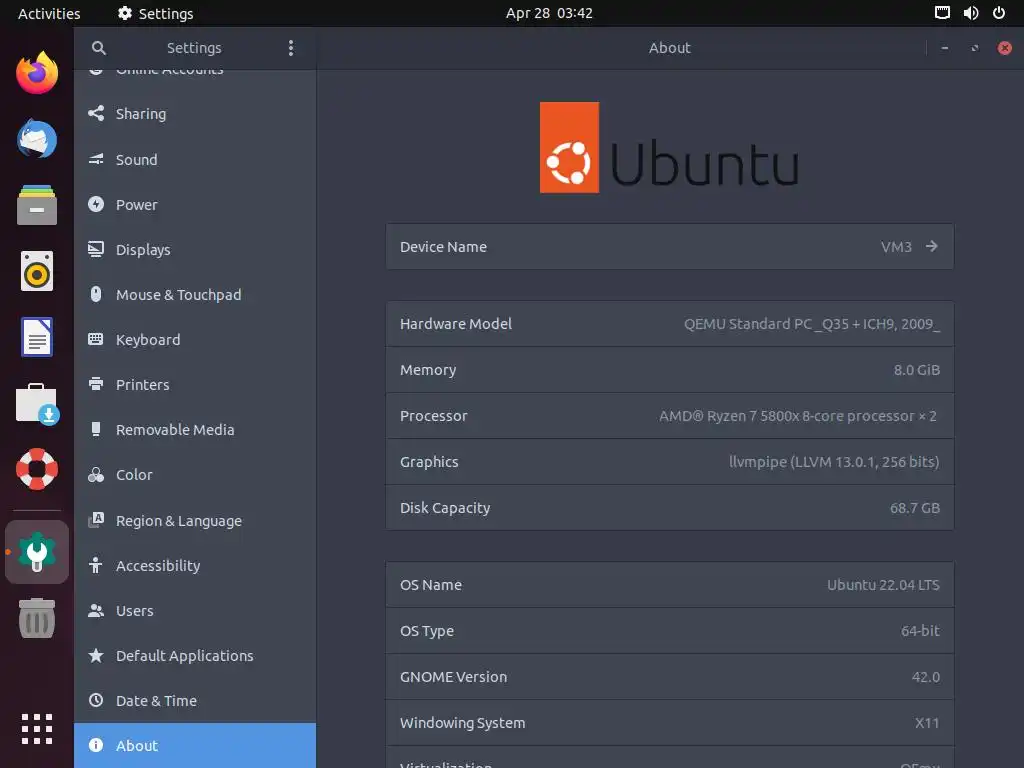Click the GNOME Version 42.0 row
This screenshot has height=768, width=1024.
[x=669, y=677]
